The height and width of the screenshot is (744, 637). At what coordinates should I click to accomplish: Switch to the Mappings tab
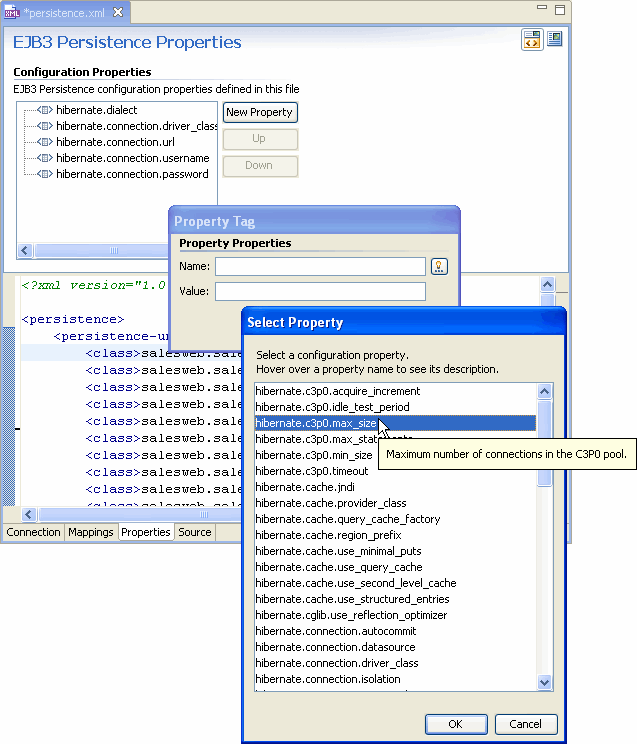(91, 532)
